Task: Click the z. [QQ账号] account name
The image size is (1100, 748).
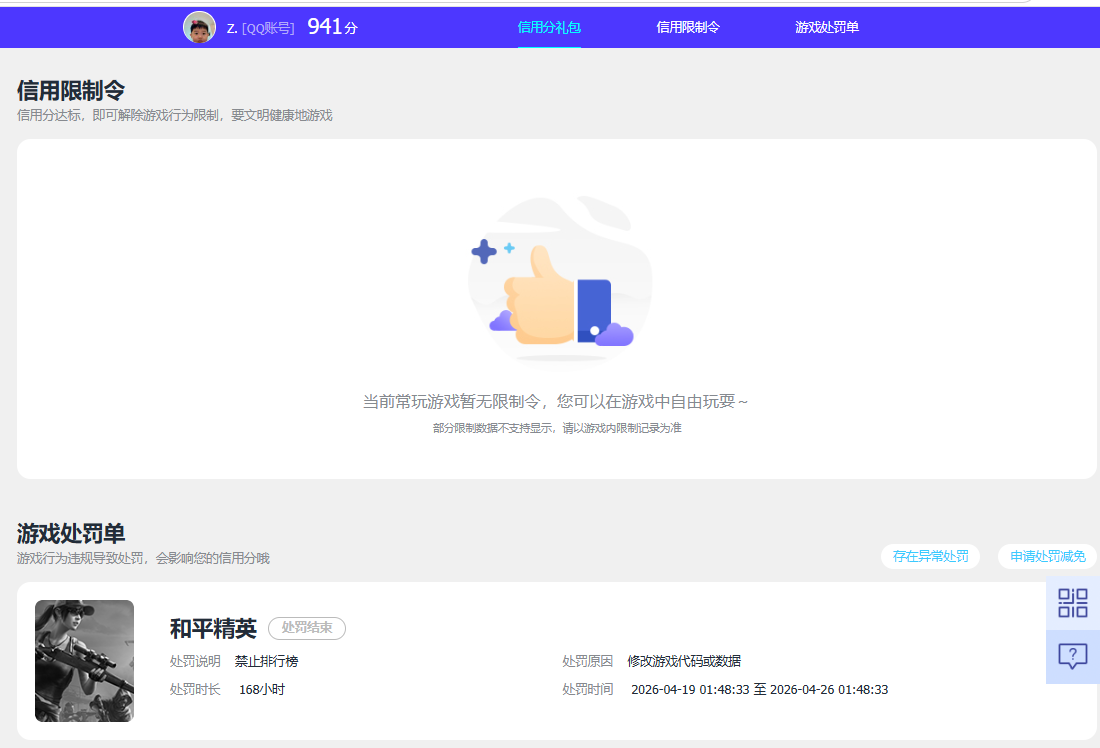Action: pyautogui.click(x=260, y=28)
